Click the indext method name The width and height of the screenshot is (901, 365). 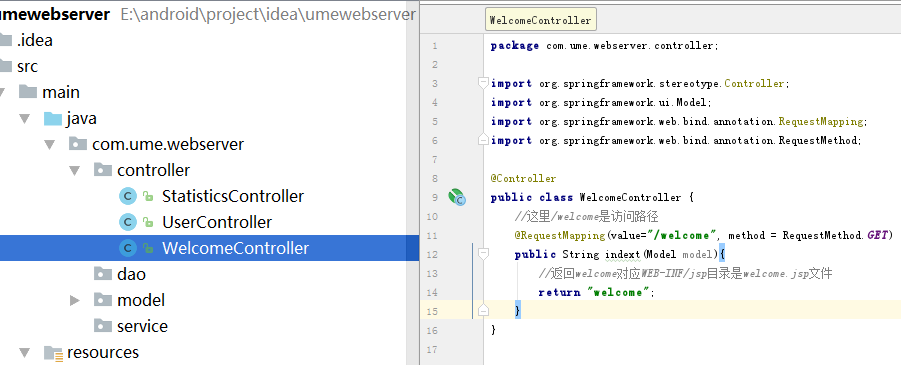tap(623, 254)
